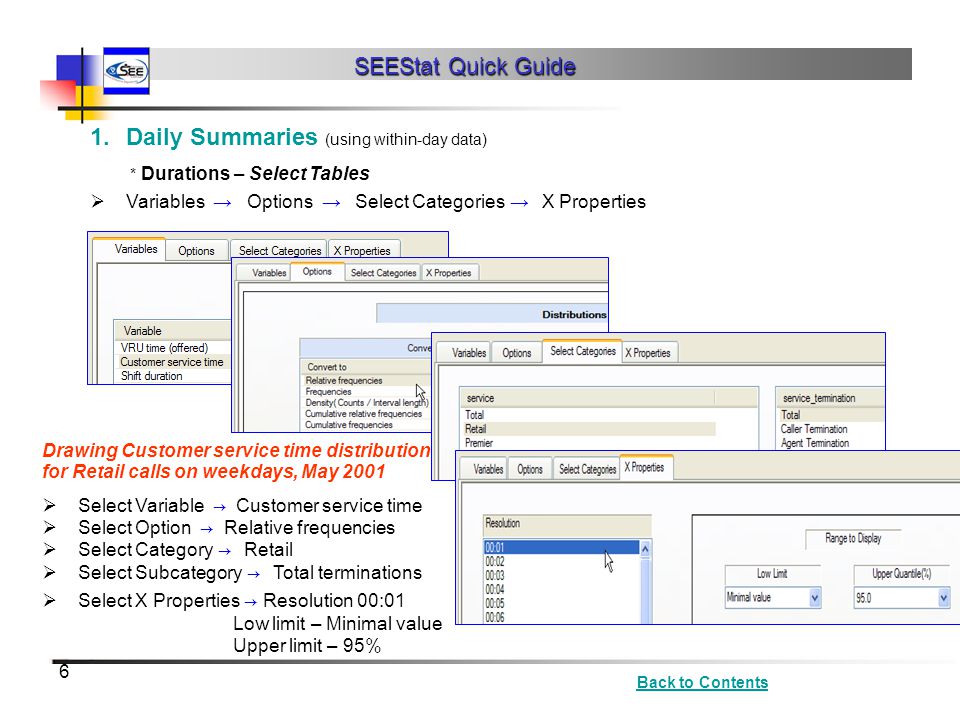
Task: Click Resolution list scrollbar up arrow
Action: pyautogui.click(x=645, y=549)
